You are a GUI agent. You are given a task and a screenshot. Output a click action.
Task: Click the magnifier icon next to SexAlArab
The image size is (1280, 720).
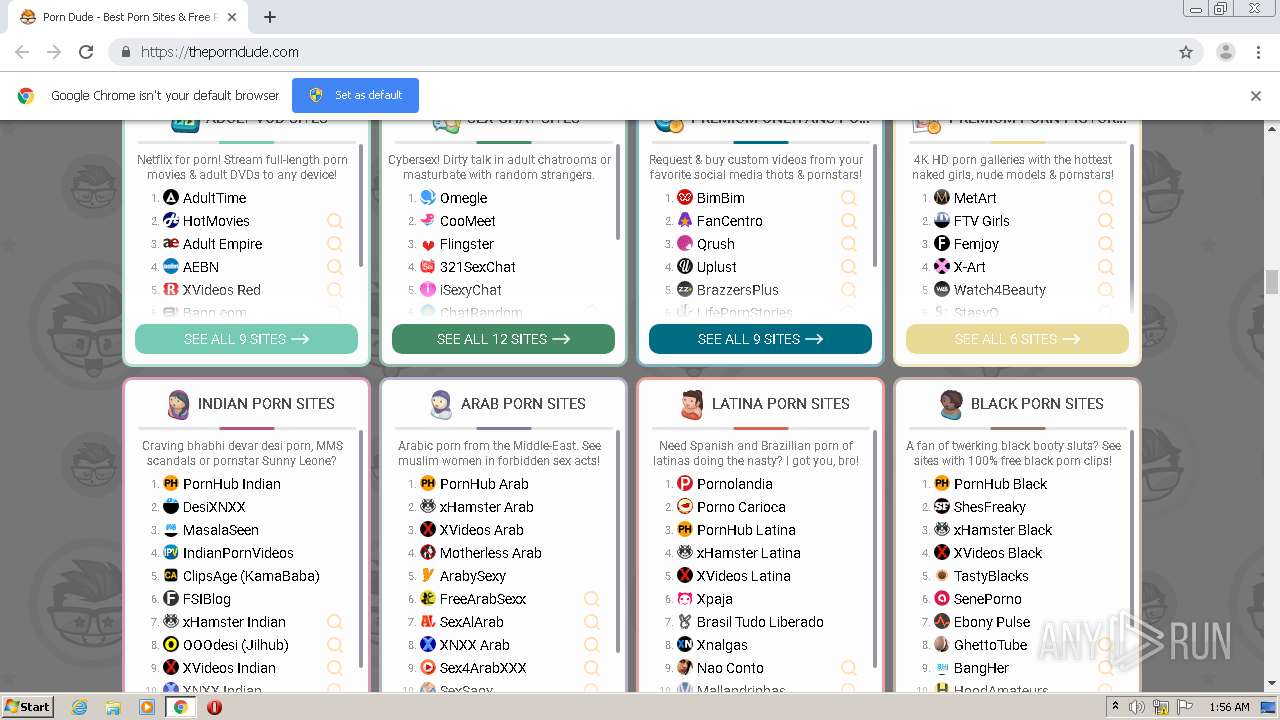pyautogui.click(x=592, y=622)
